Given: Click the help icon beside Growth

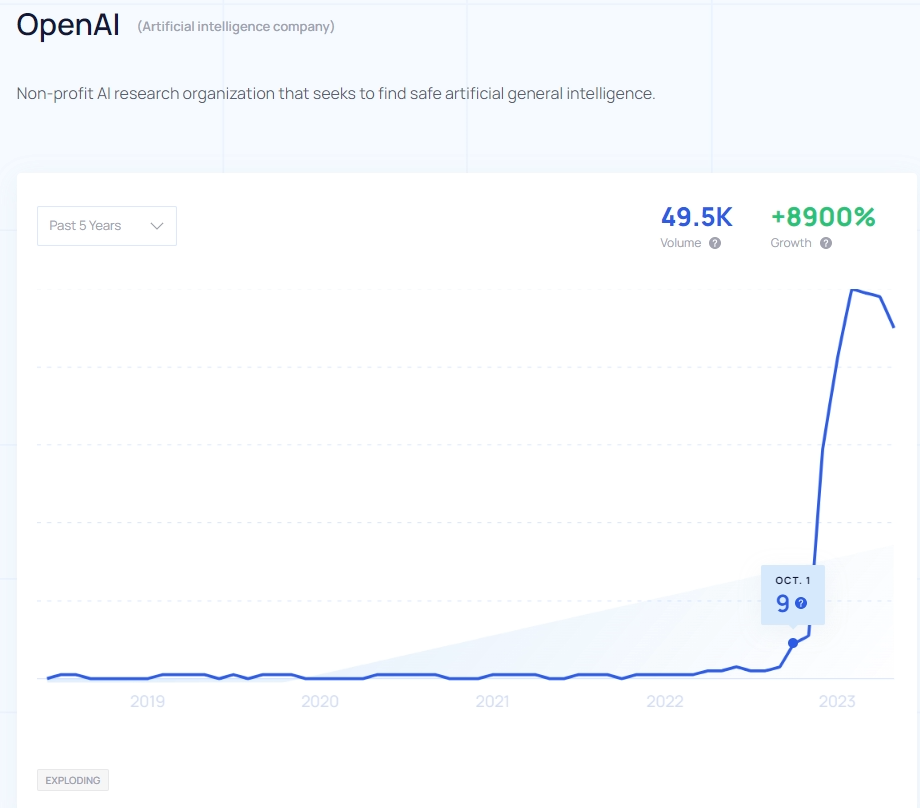Looking at the screenshot, I should tap(826, 243).
